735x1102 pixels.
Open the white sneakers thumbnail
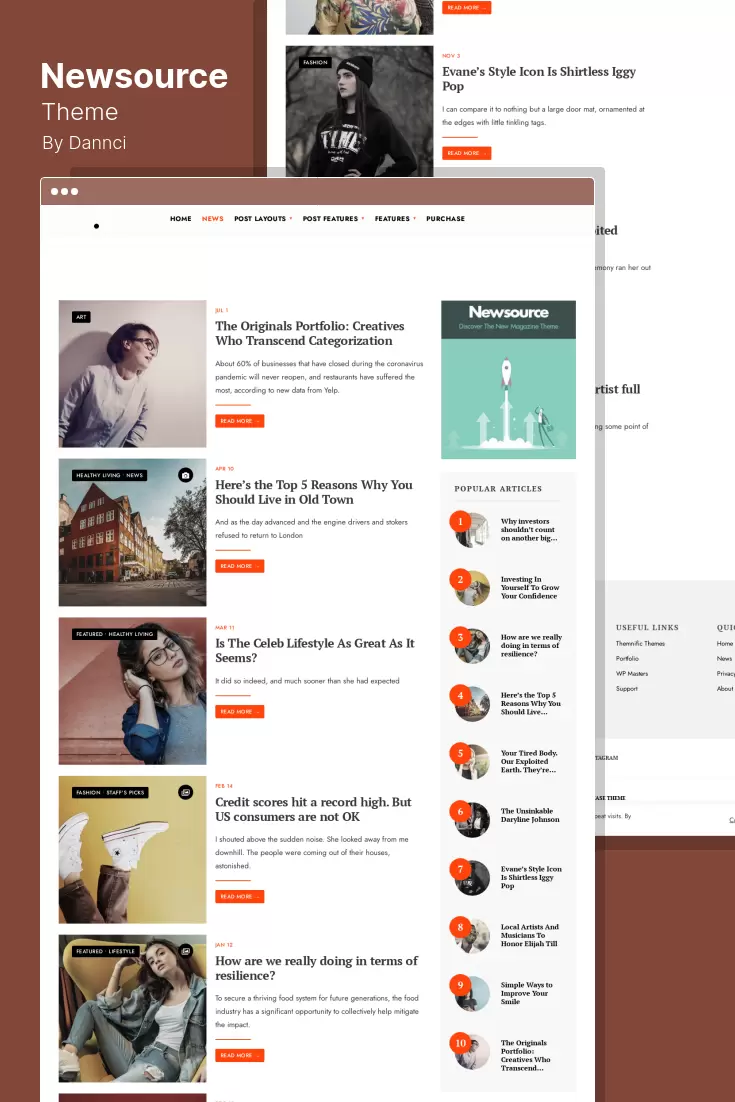[132, 849]
